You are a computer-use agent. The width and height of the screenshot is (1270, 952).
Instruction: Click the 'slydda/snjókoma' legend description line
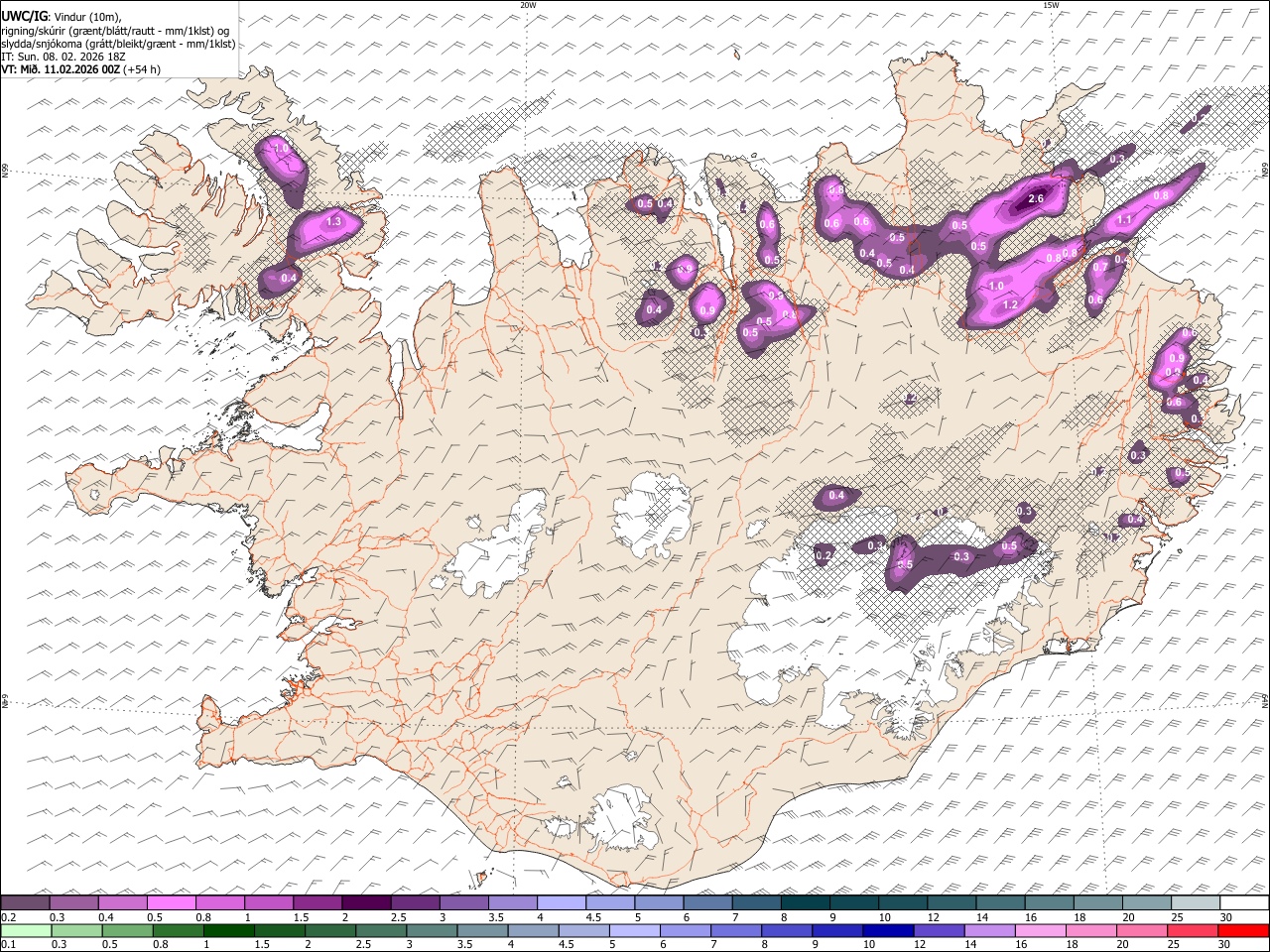pos(118,44)
